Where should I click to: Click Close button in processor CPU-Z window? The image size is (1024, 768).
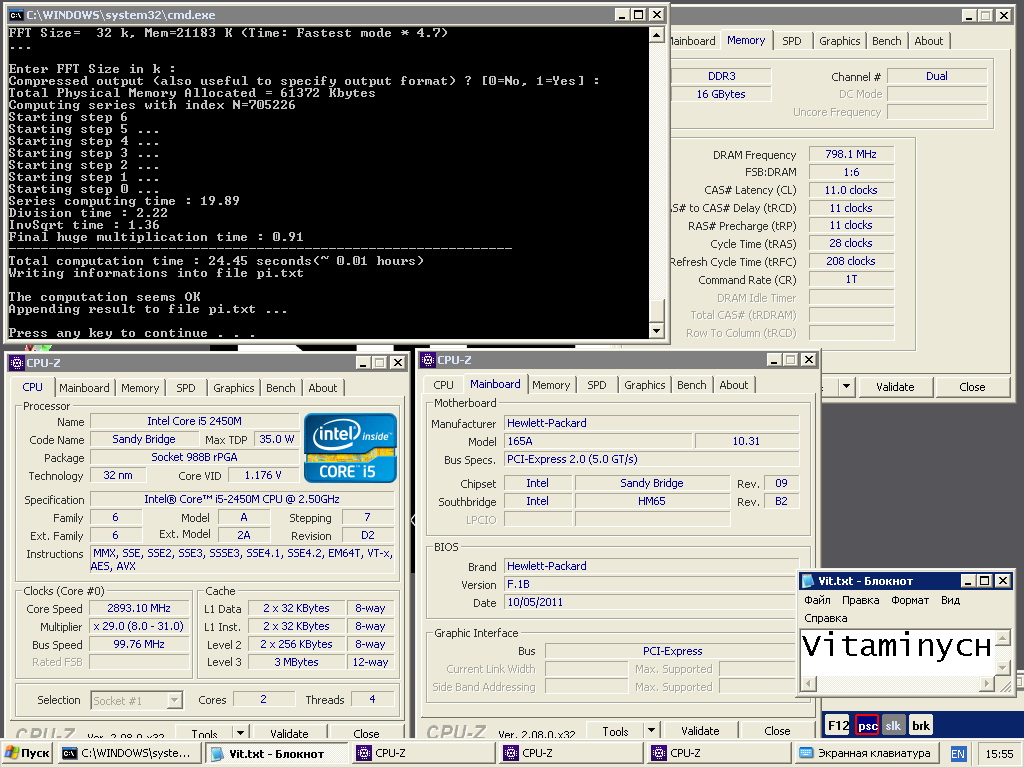click(366, 733)
